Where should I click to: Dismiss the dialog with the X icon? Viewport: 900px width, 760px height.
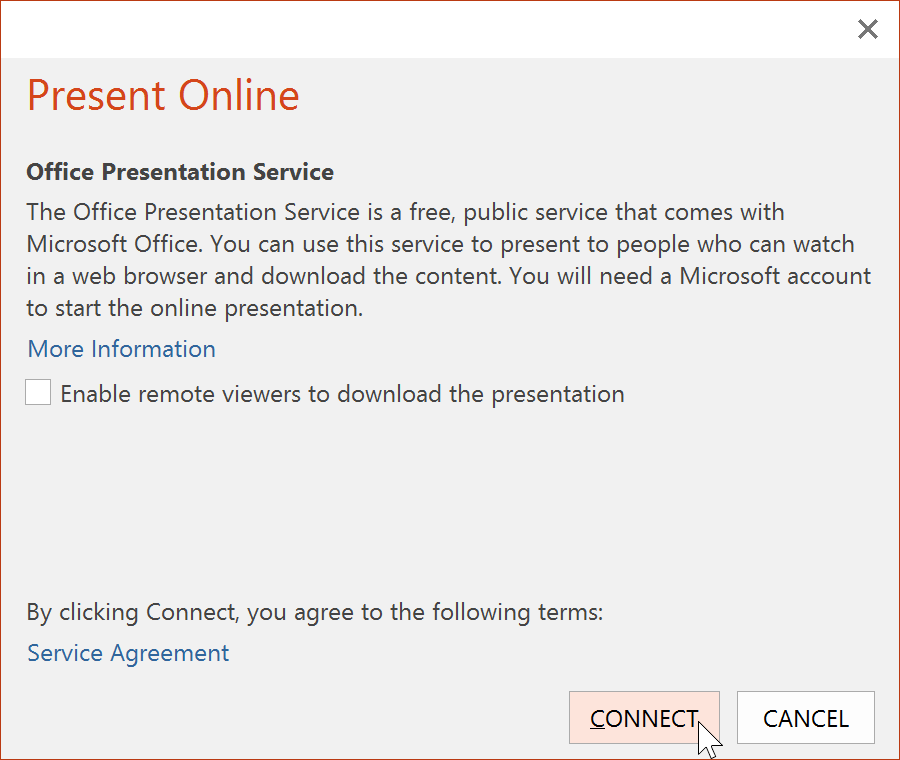point(867,29)
